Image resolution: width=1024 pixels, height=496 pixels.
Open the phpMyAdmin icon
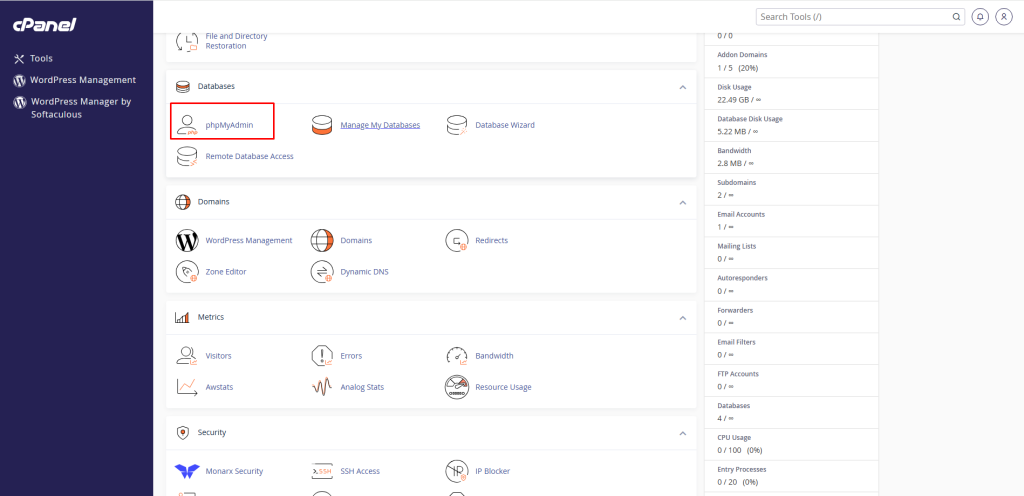[186, 125]
